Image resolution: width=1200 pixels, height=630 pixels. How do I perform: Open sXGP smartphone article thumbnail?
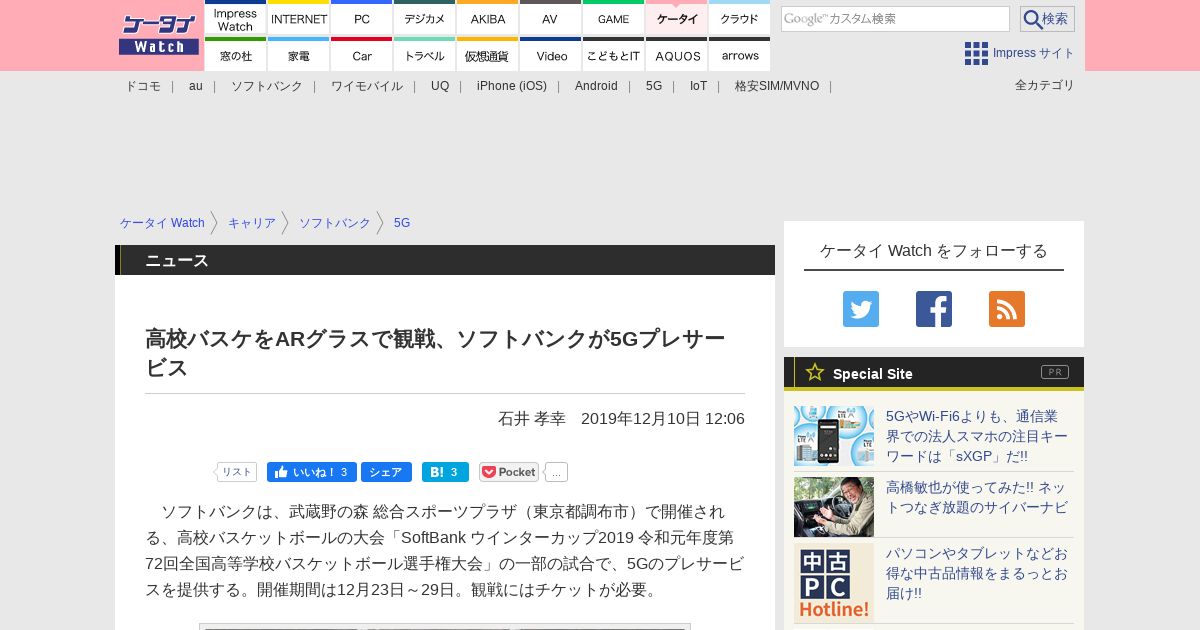pyautogui.click(x=834, y=436)
